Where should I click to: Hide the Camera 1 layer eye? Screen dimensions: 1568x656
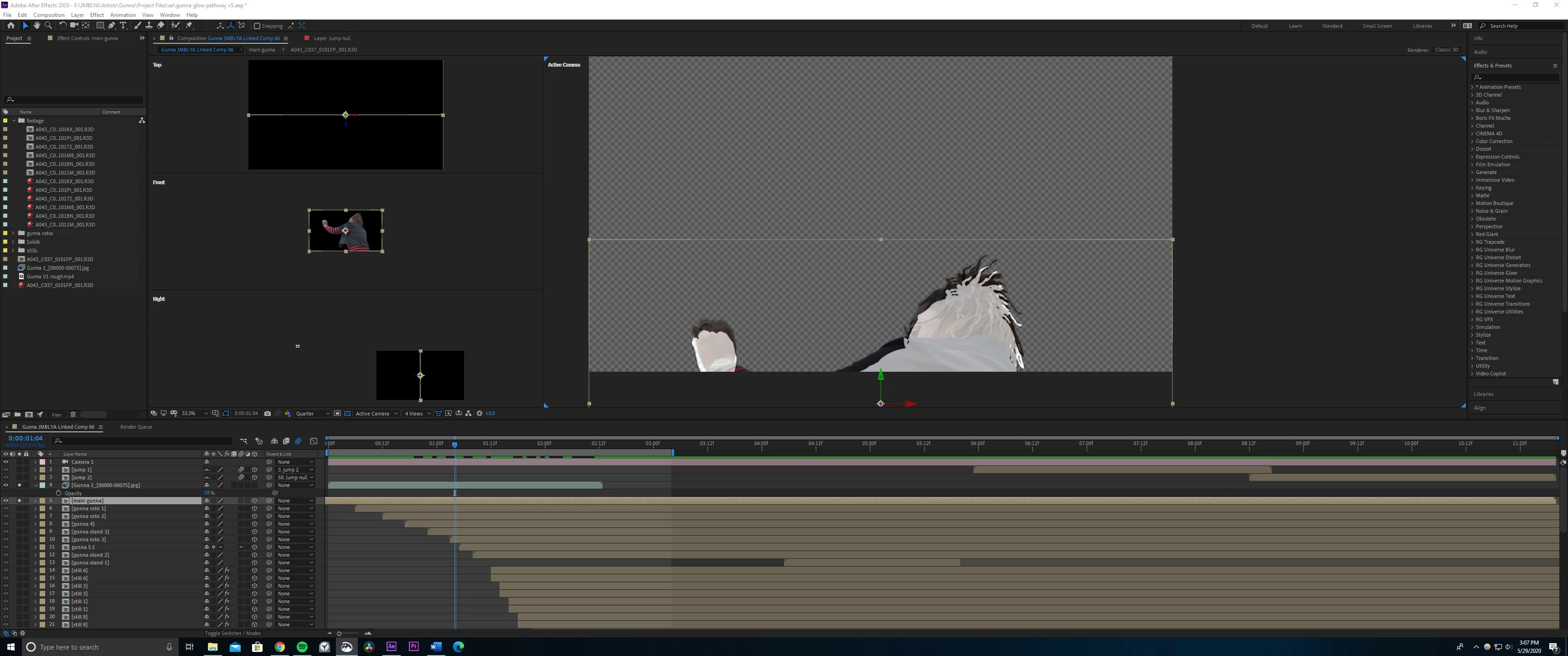[5, 462]
